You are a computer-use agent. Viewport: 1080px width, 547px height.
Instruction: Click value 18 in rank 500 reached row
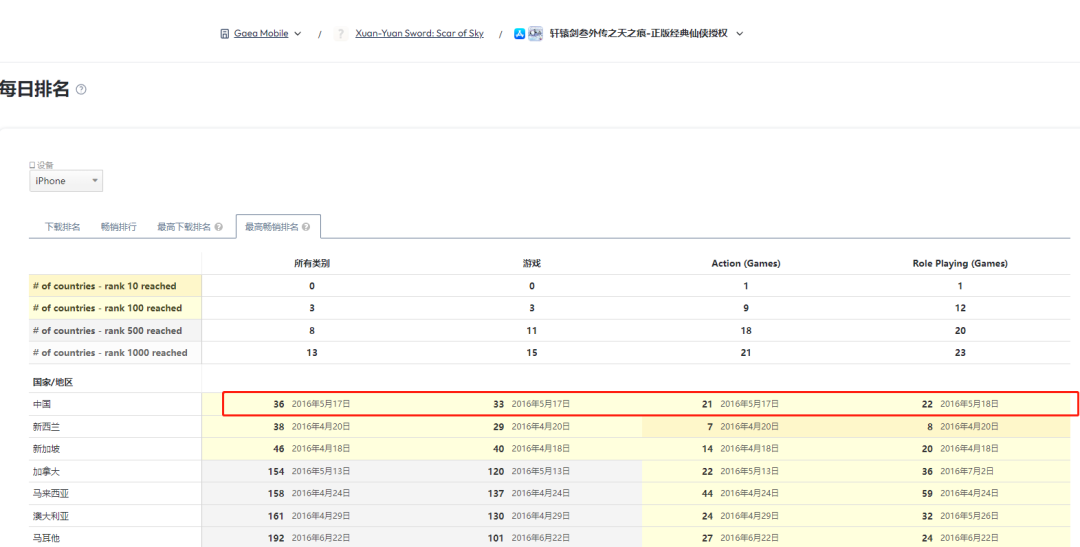click(746, 330)
